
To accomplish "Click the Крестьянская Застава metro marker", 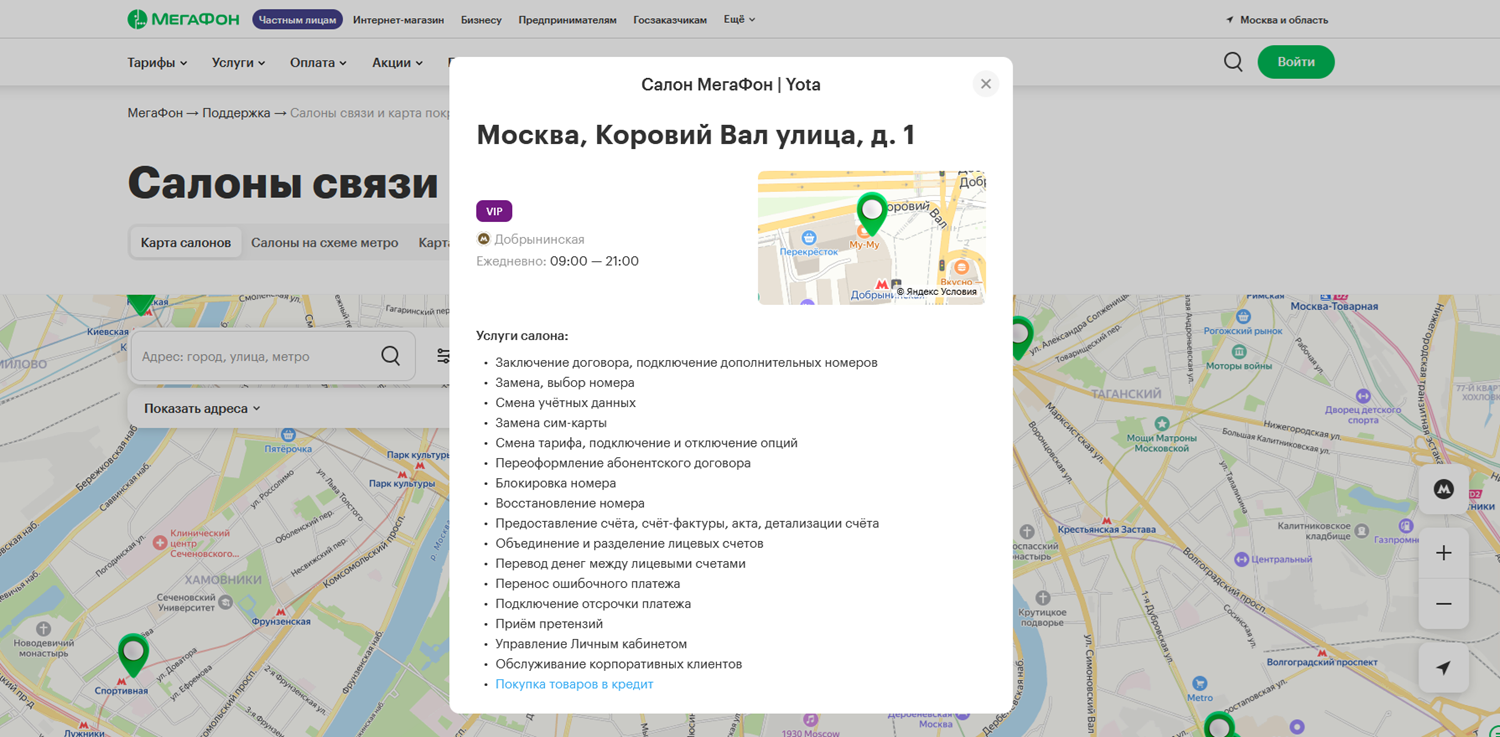I will pyautogui.click(x=1107, y=520).
